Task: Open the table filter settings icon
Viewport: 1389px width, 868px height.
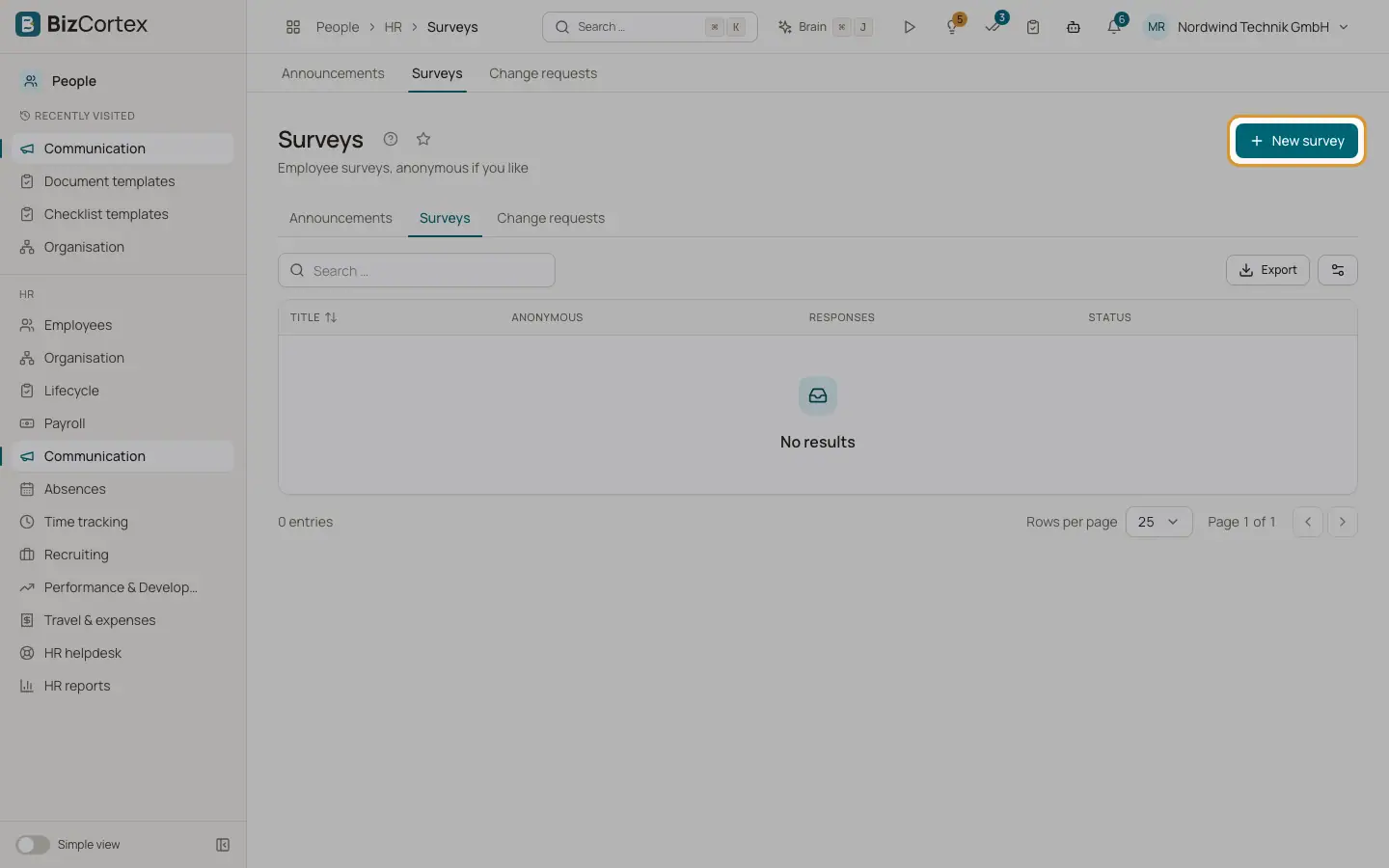Action: (1338, 270)
